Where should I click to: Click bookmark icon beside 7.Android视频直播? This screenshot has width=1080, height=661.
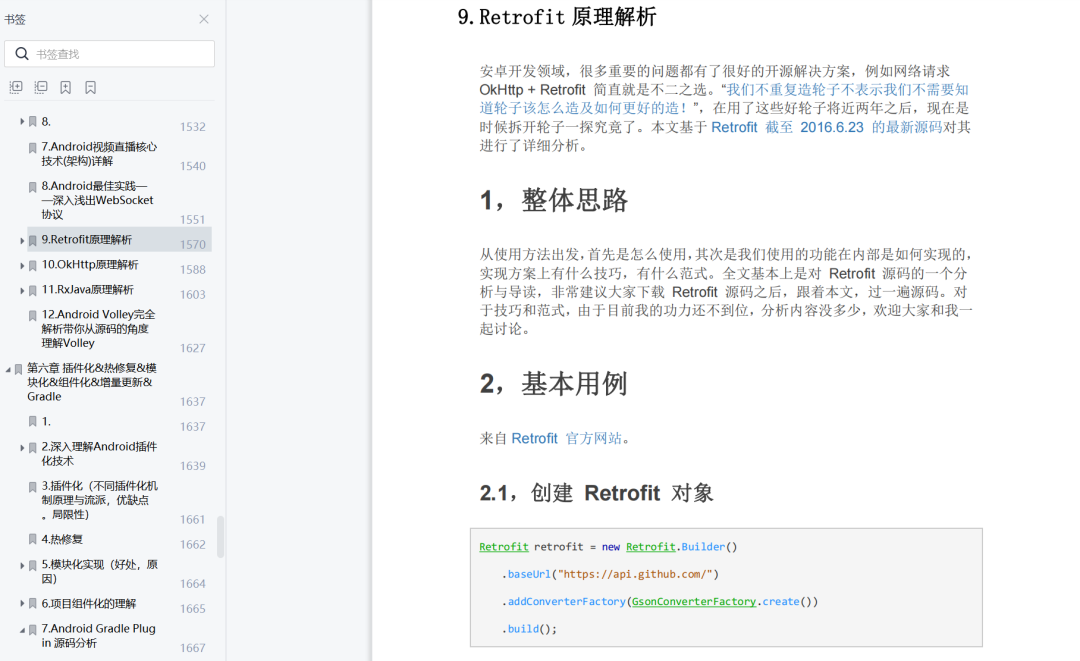coord(32,147)
